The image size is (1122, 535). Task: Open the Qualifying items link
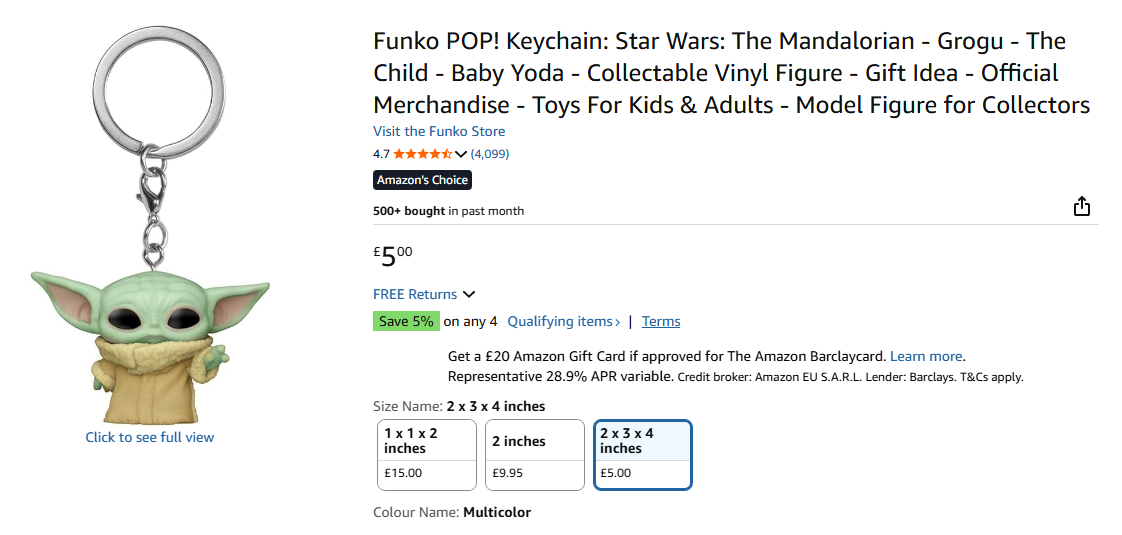coord(563,321)
